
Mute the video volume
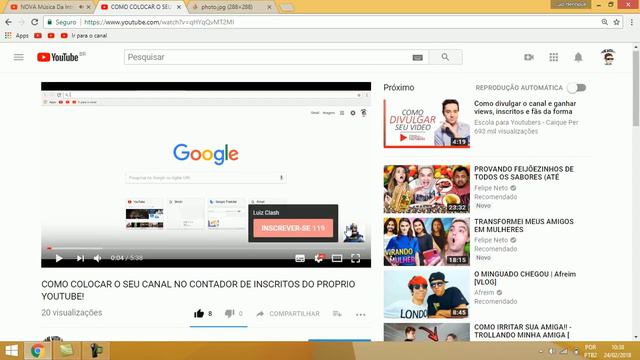click(98, 258)
